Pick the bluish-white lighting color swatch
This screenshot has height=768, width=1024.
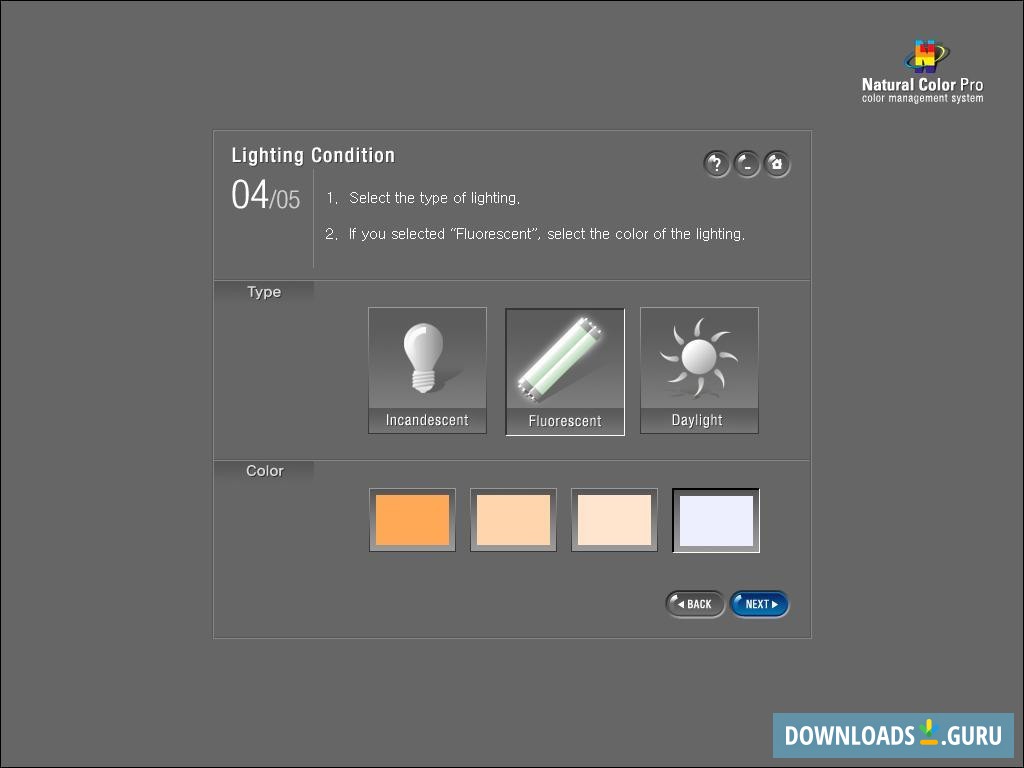[x=716, y=519]
